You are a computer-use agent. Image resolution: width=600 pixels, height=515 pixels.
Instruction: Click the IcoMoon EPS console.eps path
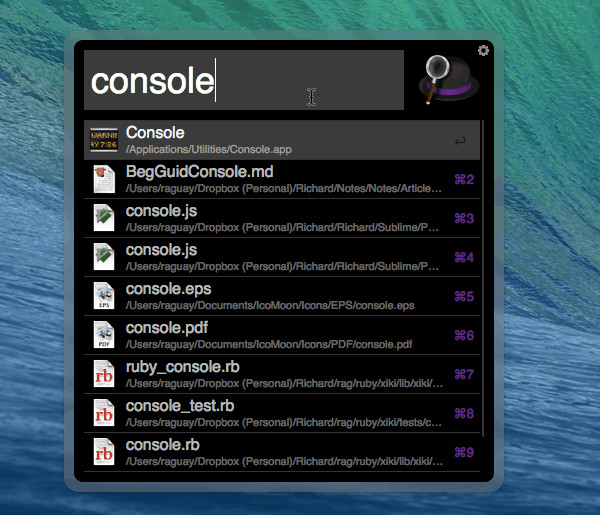[x=270, y=306]
